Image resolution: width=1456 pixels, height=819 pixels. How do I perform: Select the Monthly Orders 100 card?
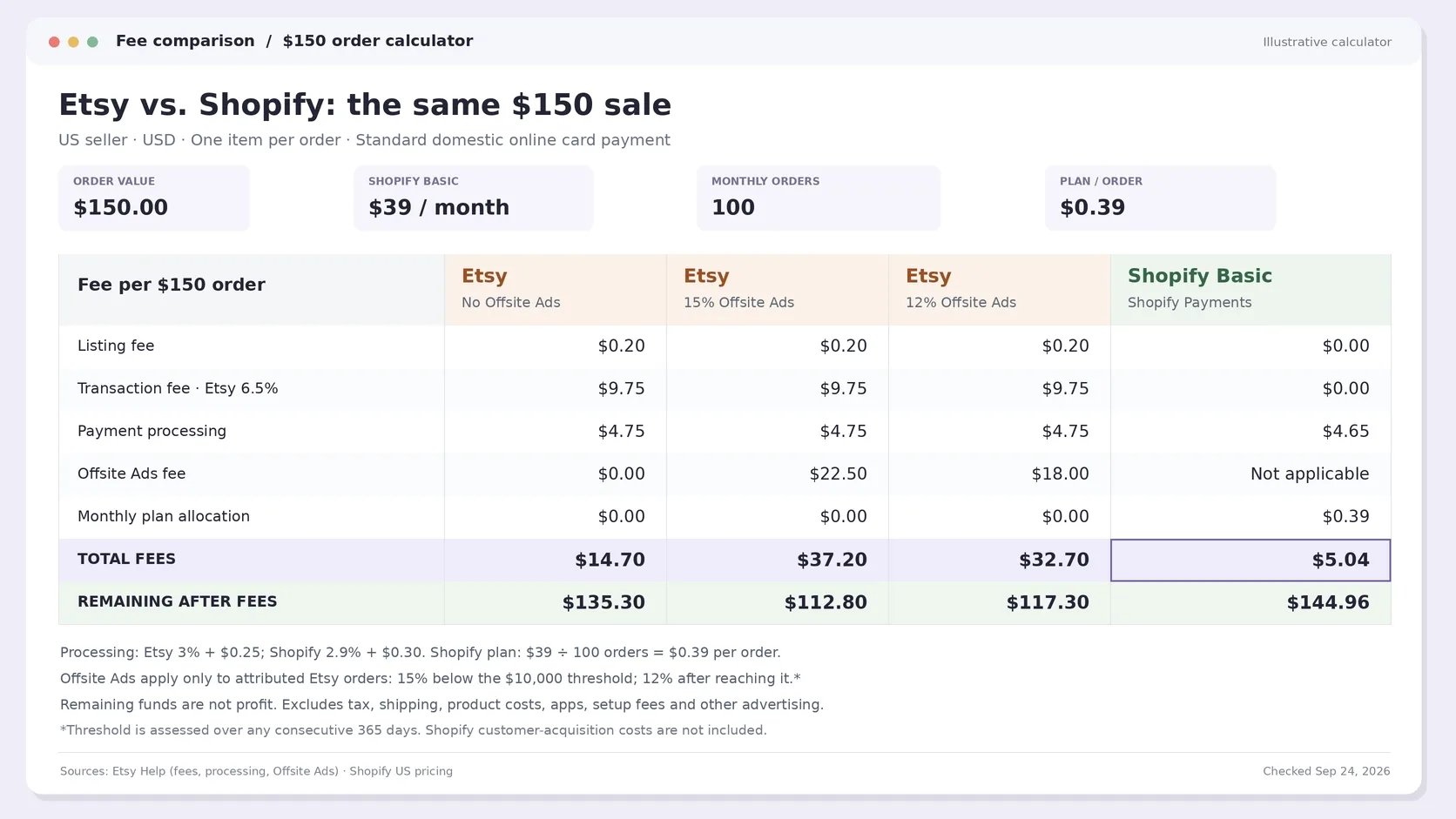point(819,198)
